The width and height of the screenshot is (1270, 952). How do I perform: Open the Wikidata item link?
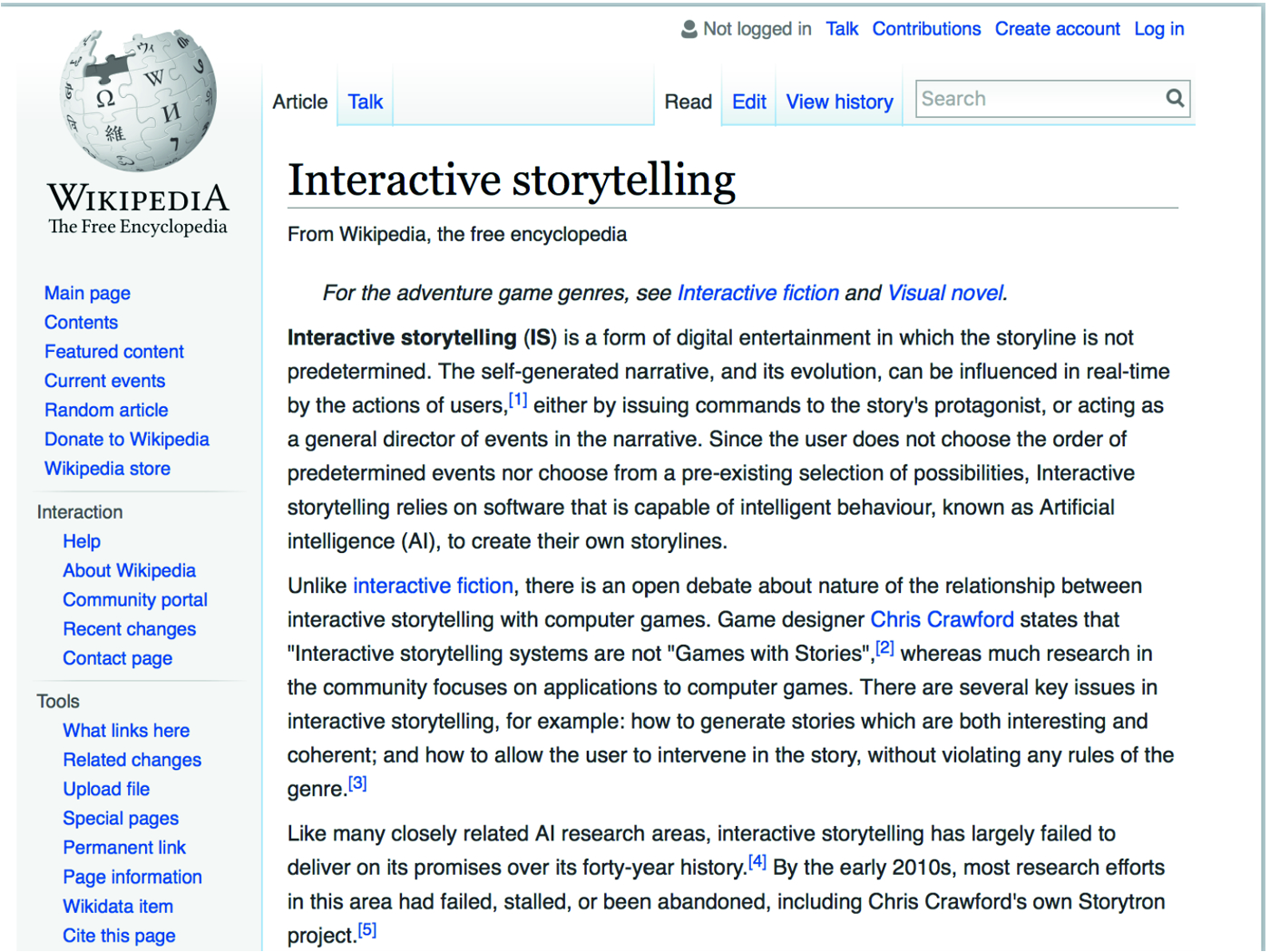tap(118, 906)
